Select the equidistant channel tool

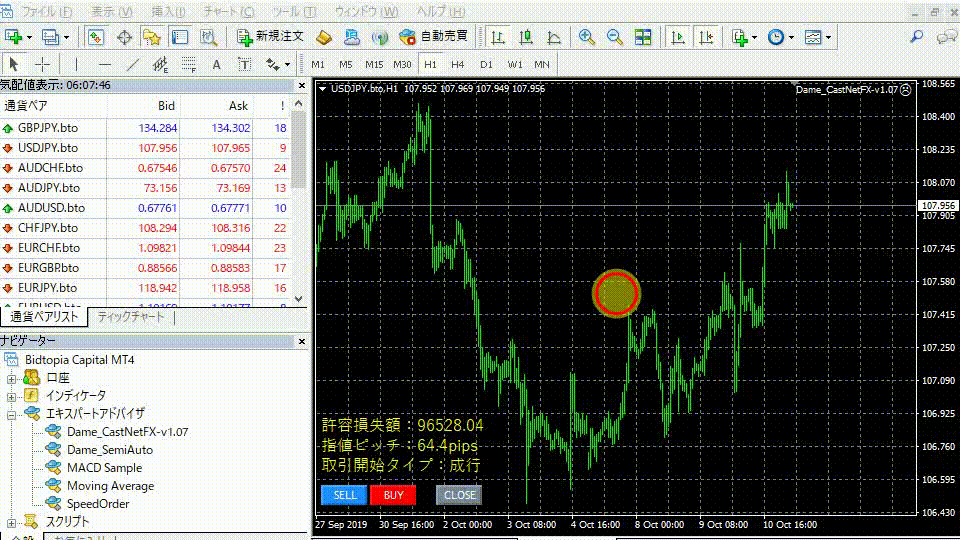click(160, 64)
